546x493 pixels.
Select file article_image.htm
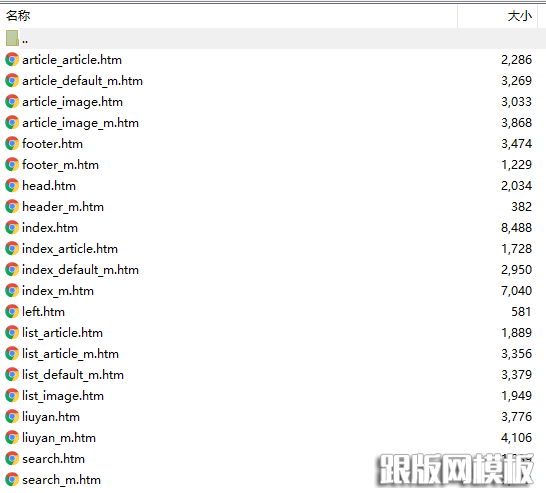click(72, 102)
